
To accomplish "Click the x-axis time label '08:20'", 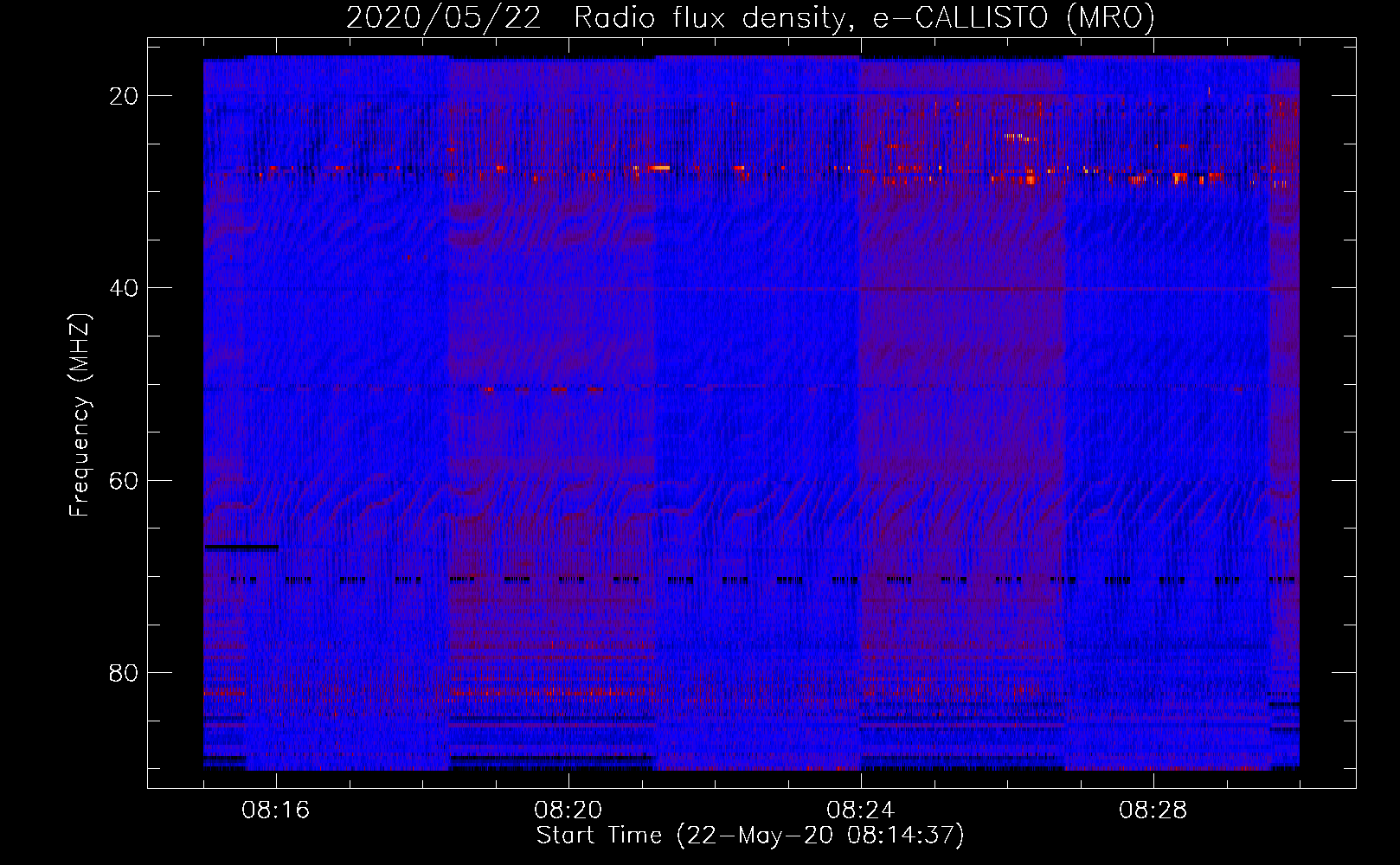I will [568, 811].
